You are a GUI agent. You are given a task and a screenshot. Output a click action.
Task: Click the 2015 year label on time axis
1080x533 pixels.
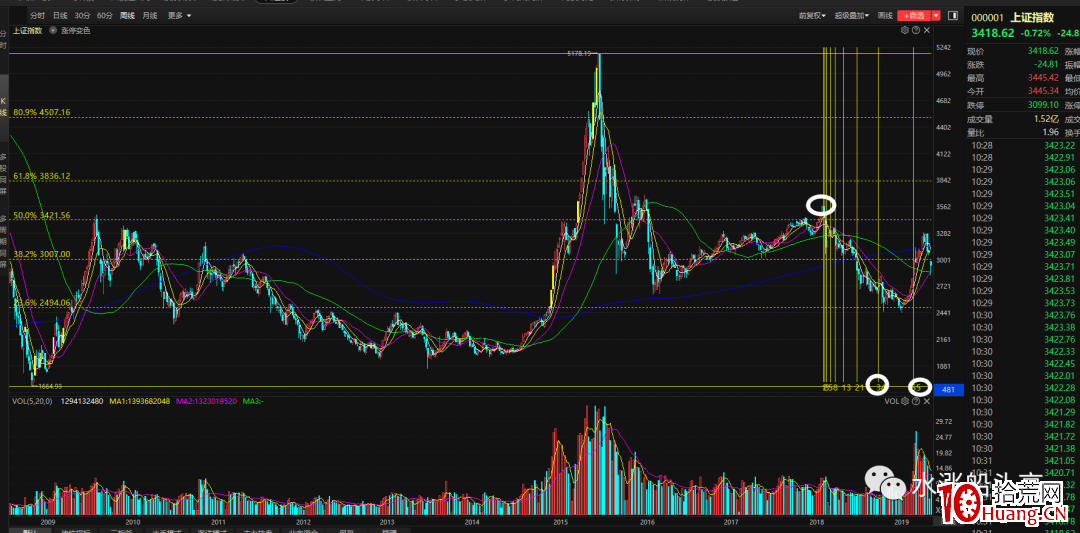(561, 521)
